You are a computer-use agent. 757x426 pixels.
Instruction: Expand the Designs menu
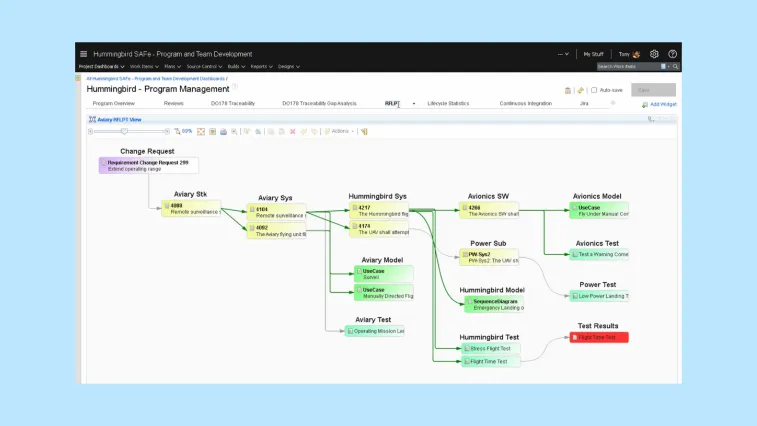[289, 67]
